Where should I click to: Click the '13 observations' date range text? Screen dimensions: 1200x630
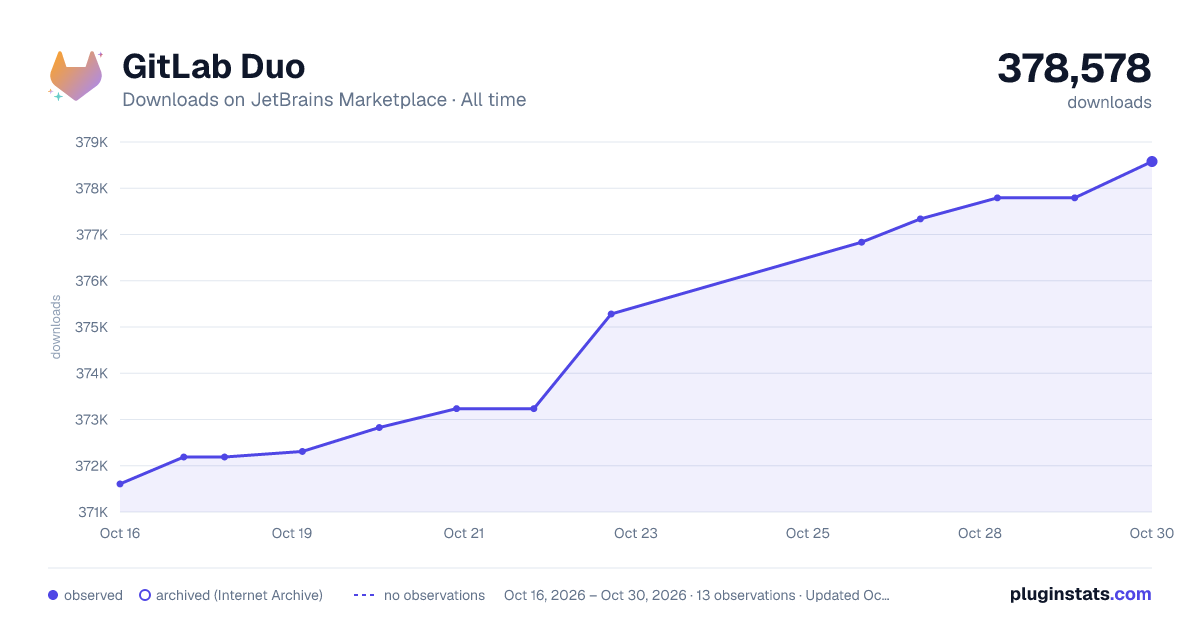coord(696,595)
